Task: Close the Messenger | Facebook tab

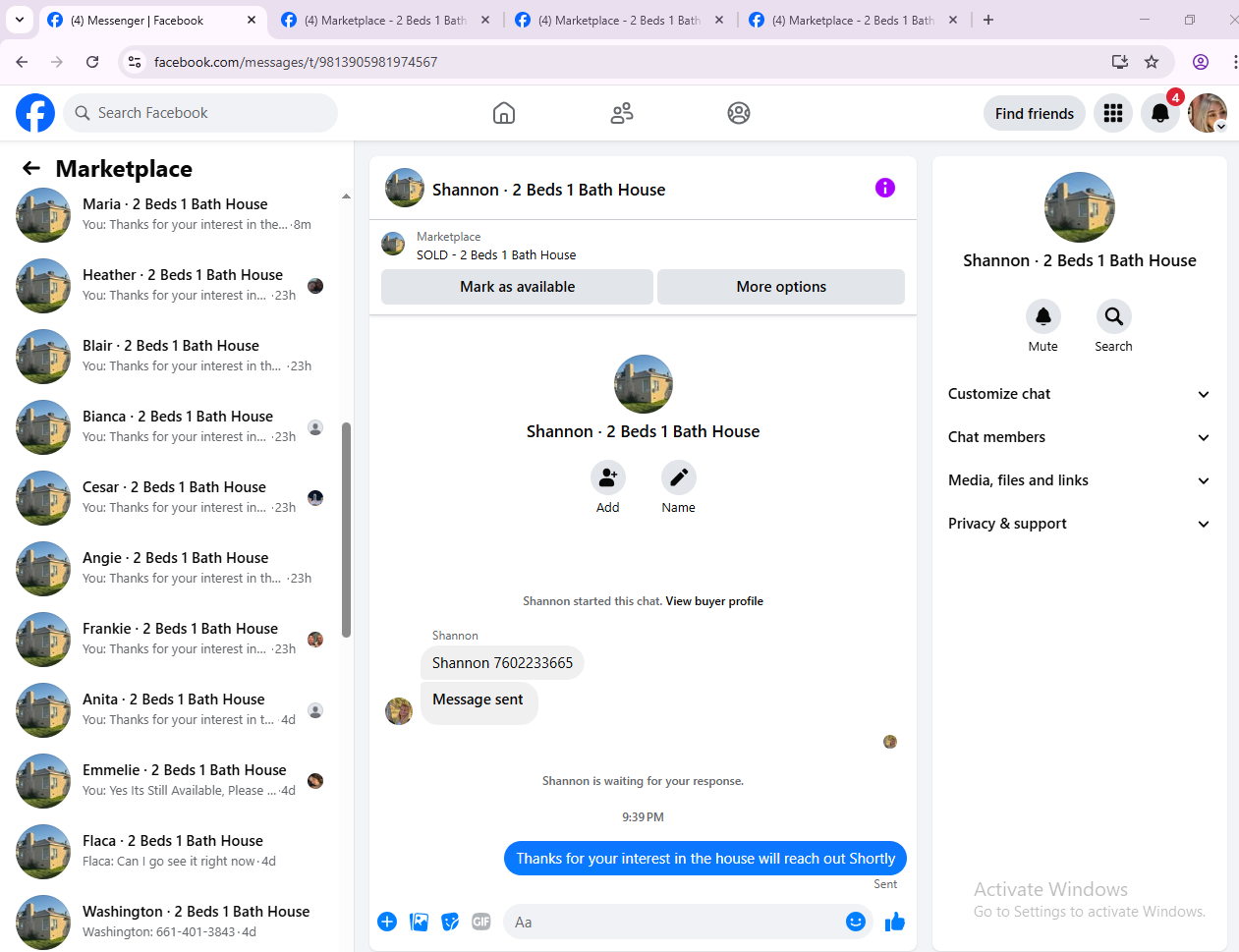Action: click(x=252, y=20)
